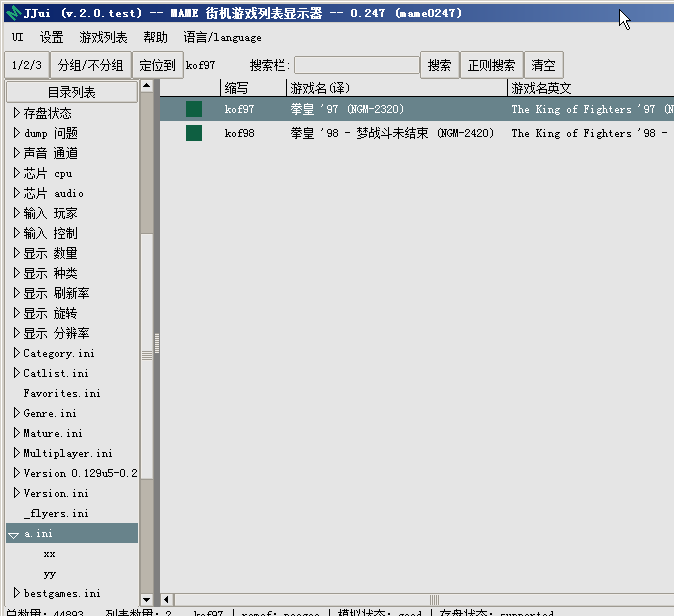Viewport: 674px width, 616px height.
Task: Select the kof98 game row
Action: click(x=417, y=133)
